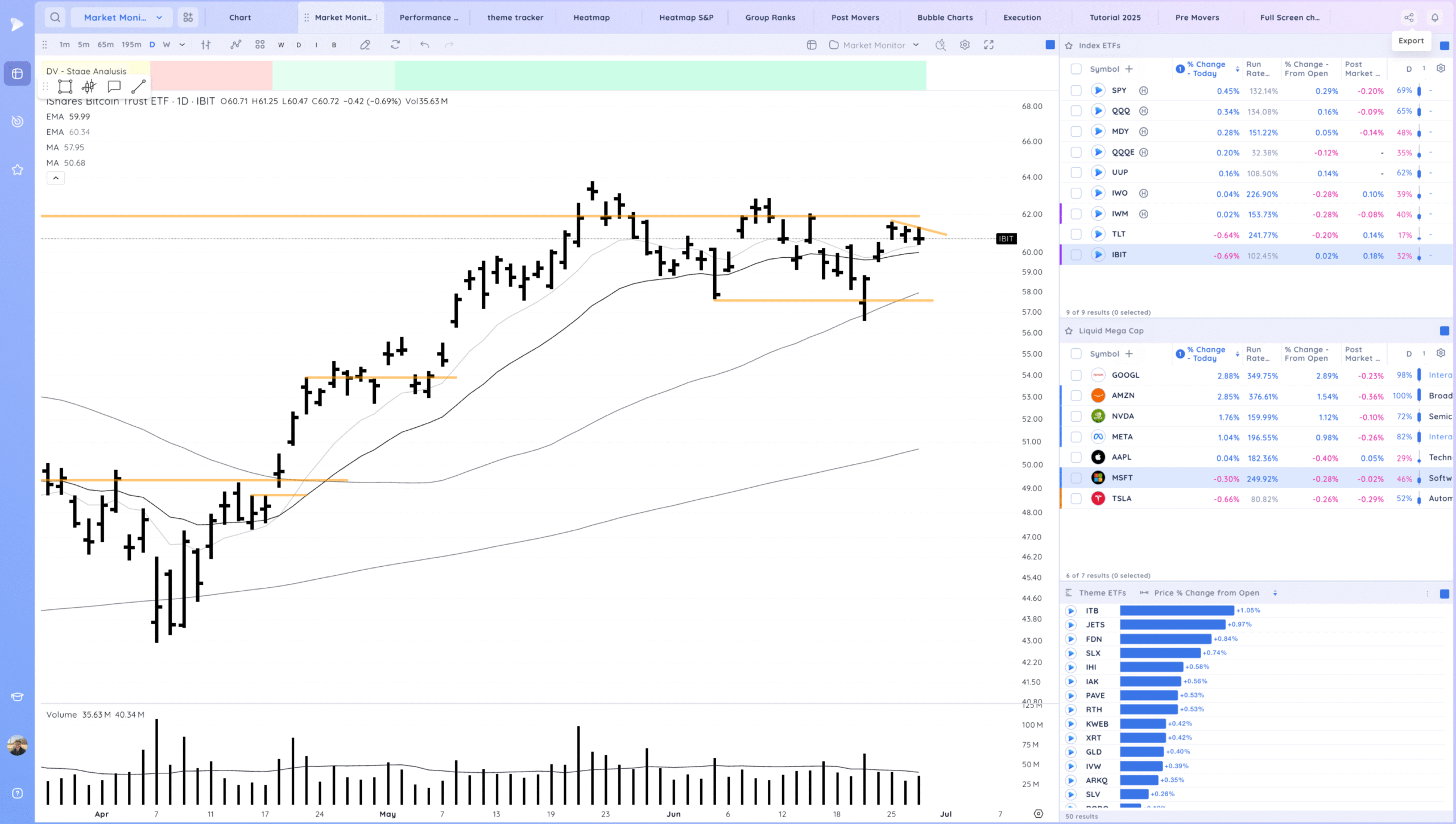Select the trend line drawing tool
Screen dimensions: 1456x824
pos(138,86)
